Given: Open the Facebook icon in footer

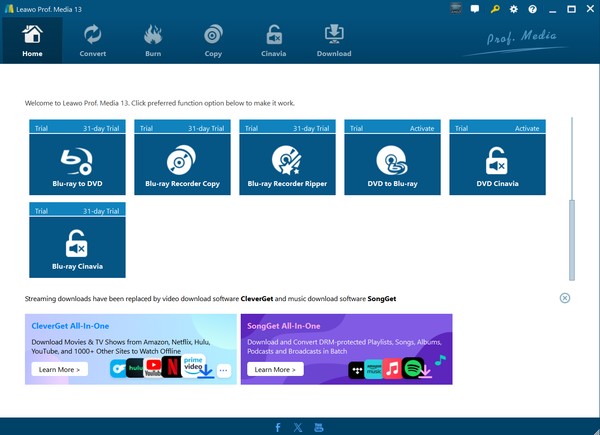Looking at the screenshot, I should point(278,427).
